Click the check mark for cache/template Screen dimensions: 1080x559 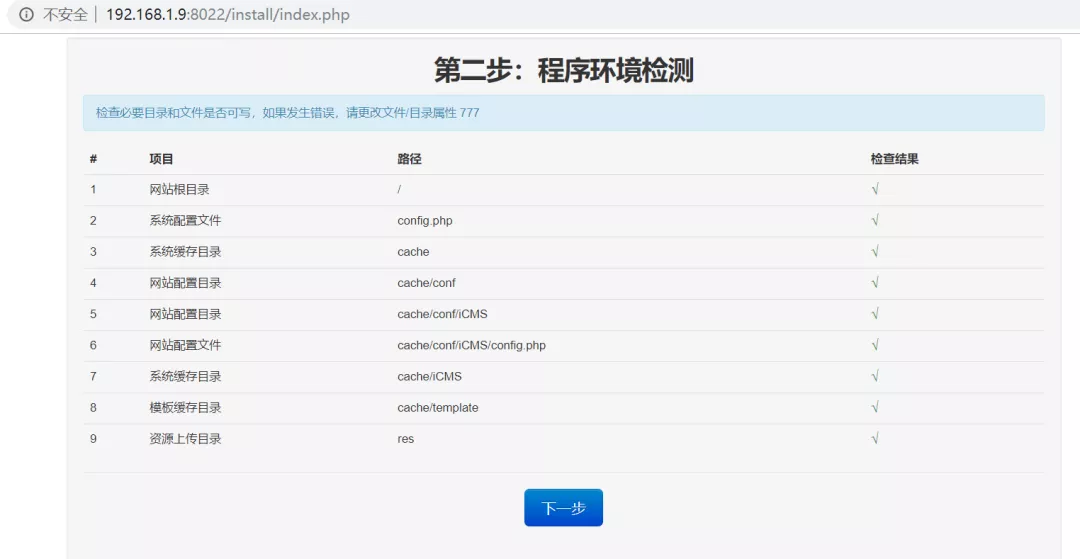(875, 408)
